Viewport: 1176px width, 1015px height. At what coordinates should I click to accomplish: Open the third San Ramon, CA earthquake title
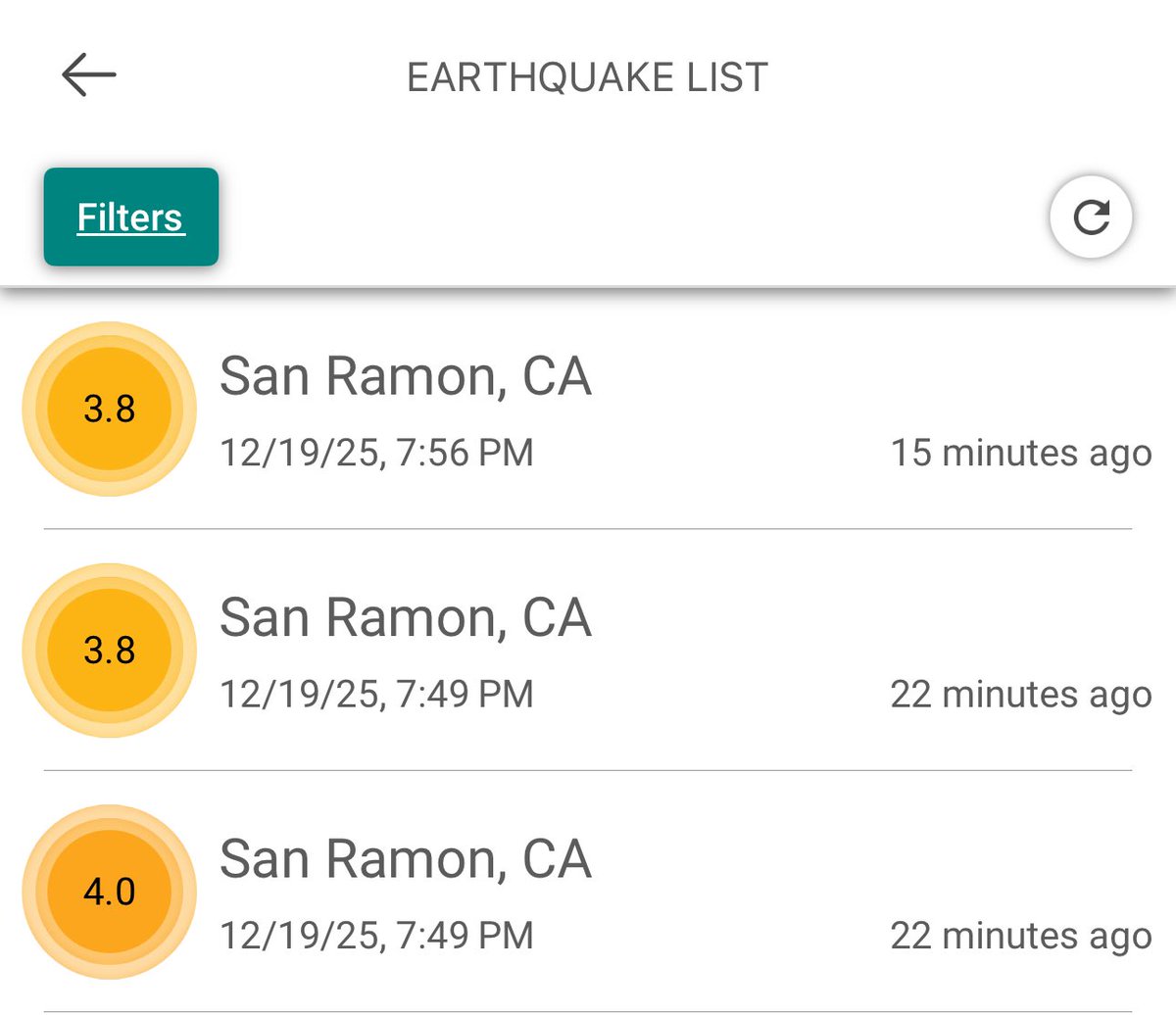406,859
